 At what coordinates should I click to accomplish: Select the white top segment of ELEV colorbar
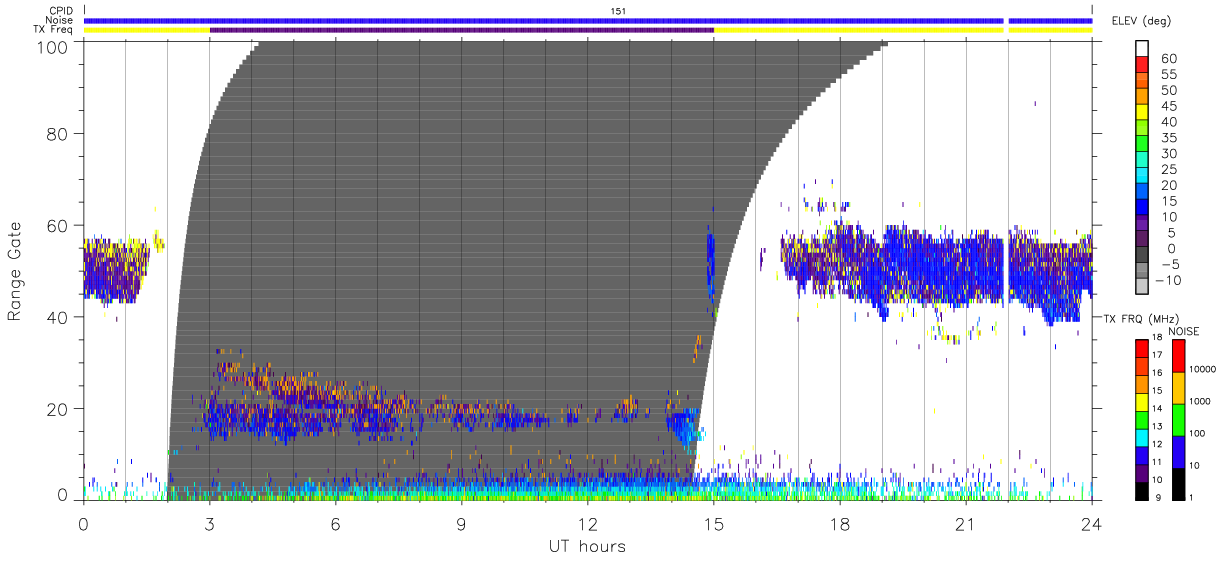pos(1143,49)
